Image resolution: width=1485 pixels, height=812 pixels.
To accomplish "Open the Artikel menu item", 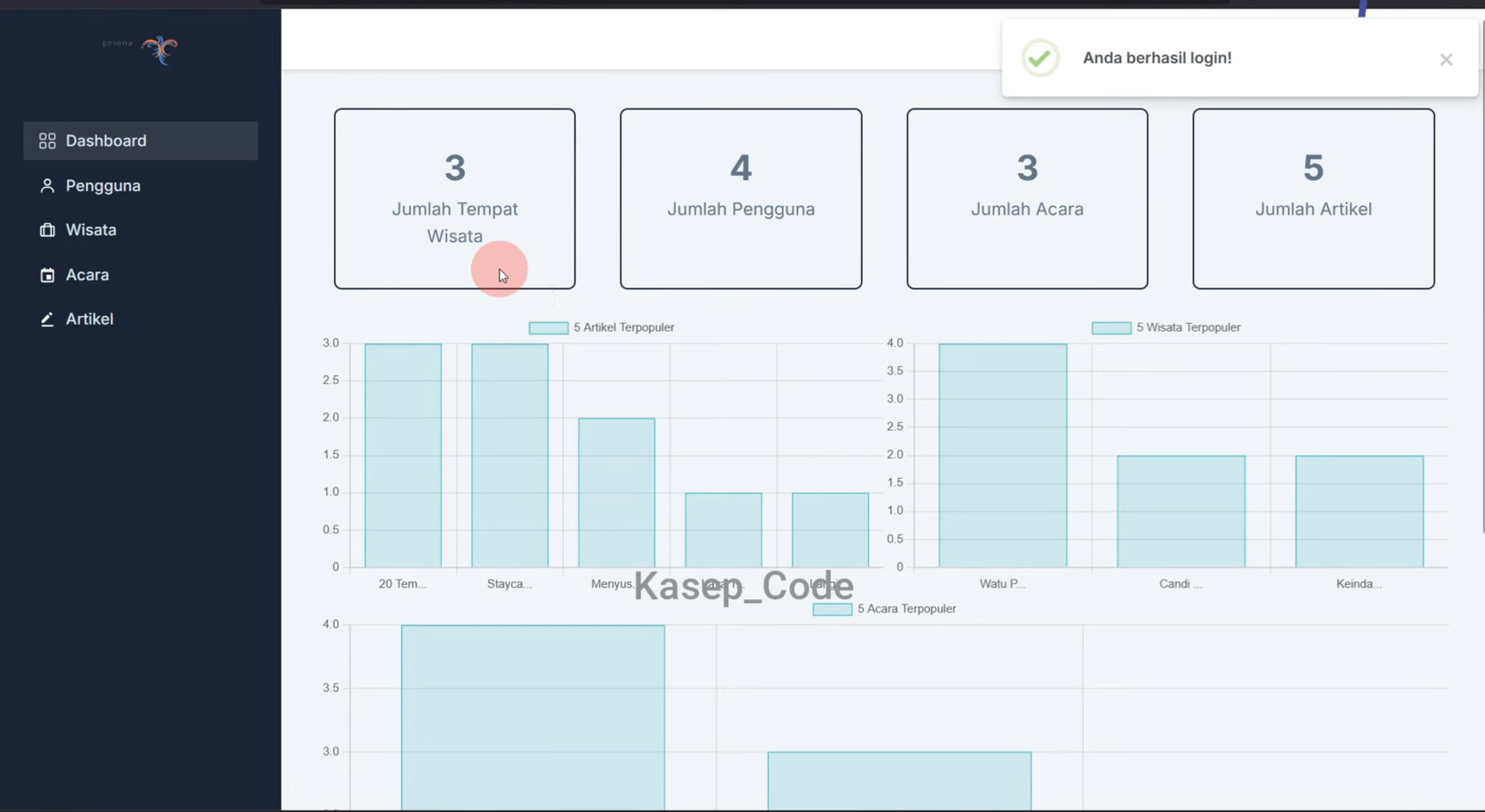I will pyautogui.click(x=141, y=319).
